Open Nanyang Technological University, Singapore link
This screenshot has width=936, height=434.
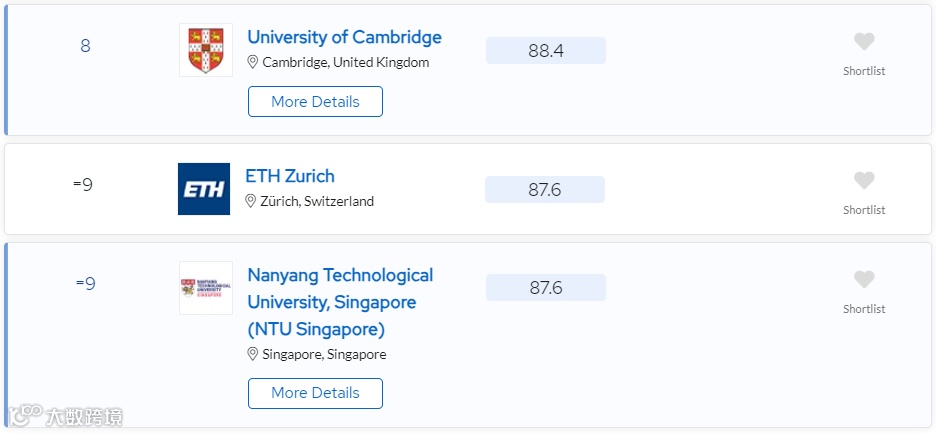tap(340, 302)
